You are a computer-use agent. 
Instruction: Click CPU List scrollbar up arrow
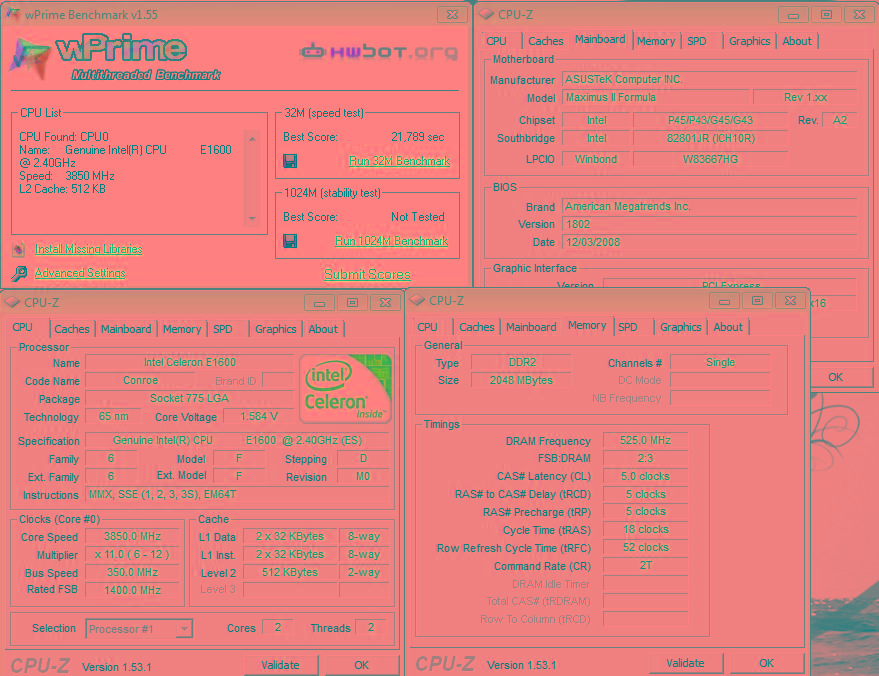tap(252, 138)
